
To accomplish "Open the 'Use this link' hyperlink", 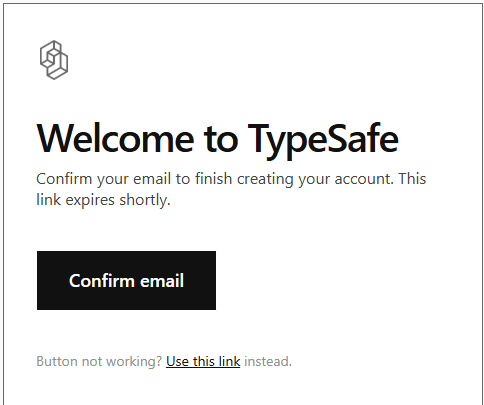I will point(203,361).
